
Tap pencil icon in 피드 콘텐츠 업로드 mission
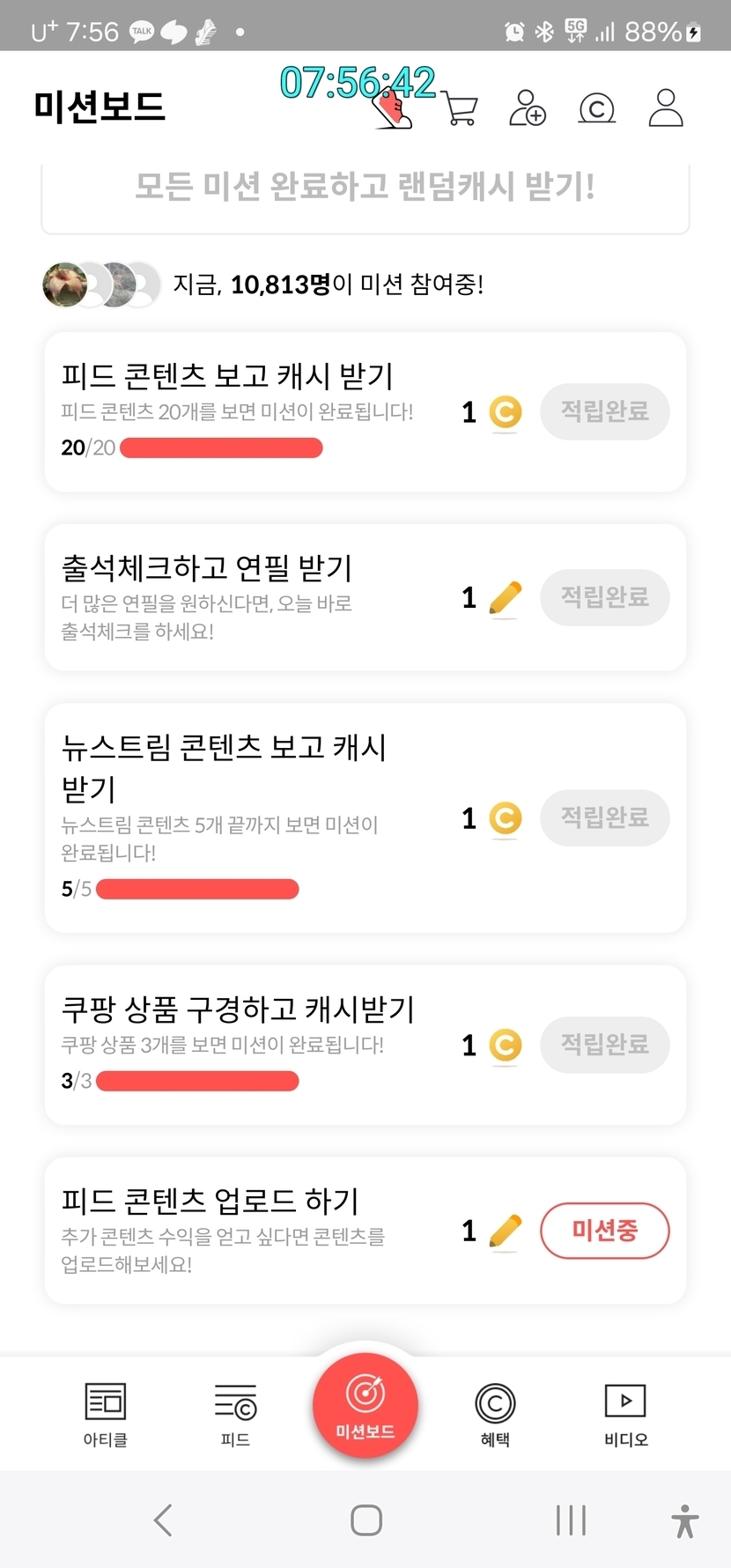(505, 1231)
